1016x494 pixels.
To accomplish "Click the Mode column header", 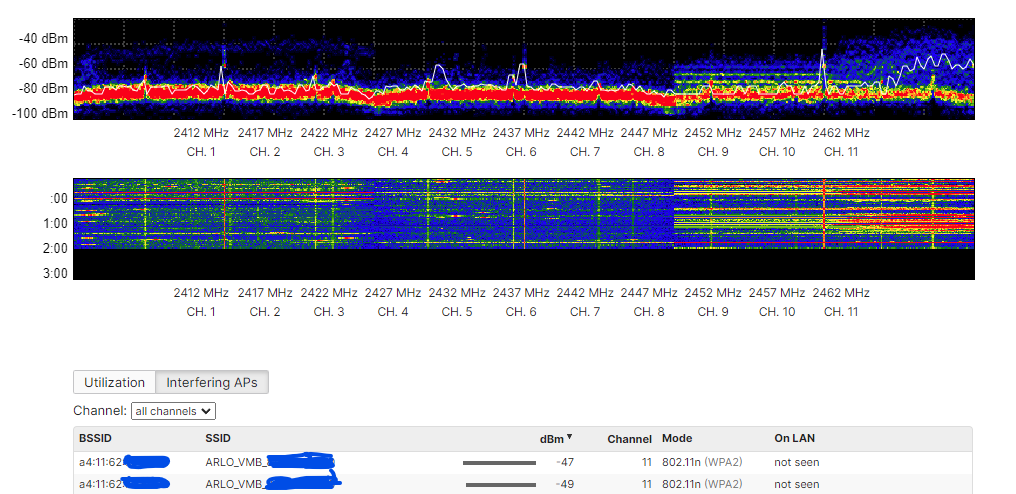I will [x=677, y=438].
